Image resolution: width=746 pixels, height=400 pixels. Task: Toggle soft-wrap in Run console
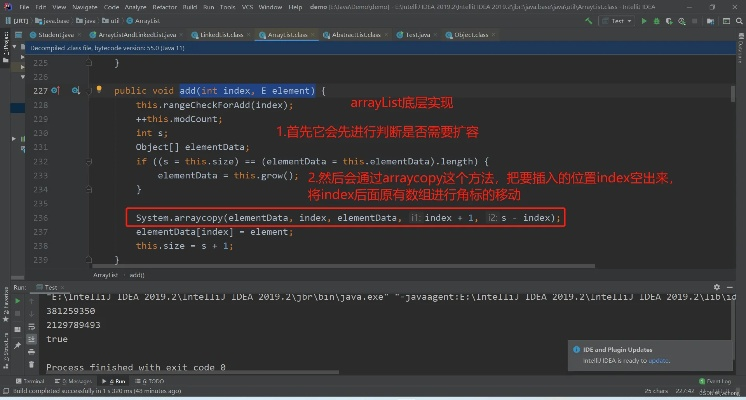[31, 327]
